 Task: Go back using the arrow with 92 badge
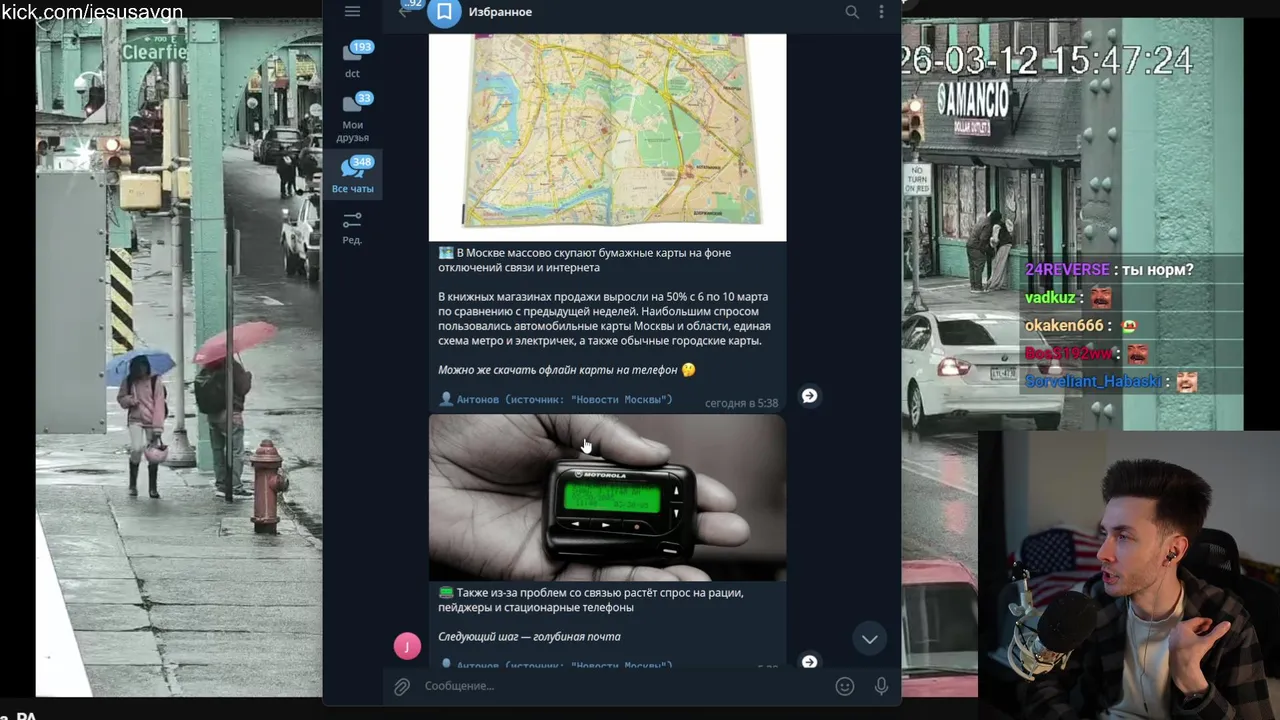point(404,12)
